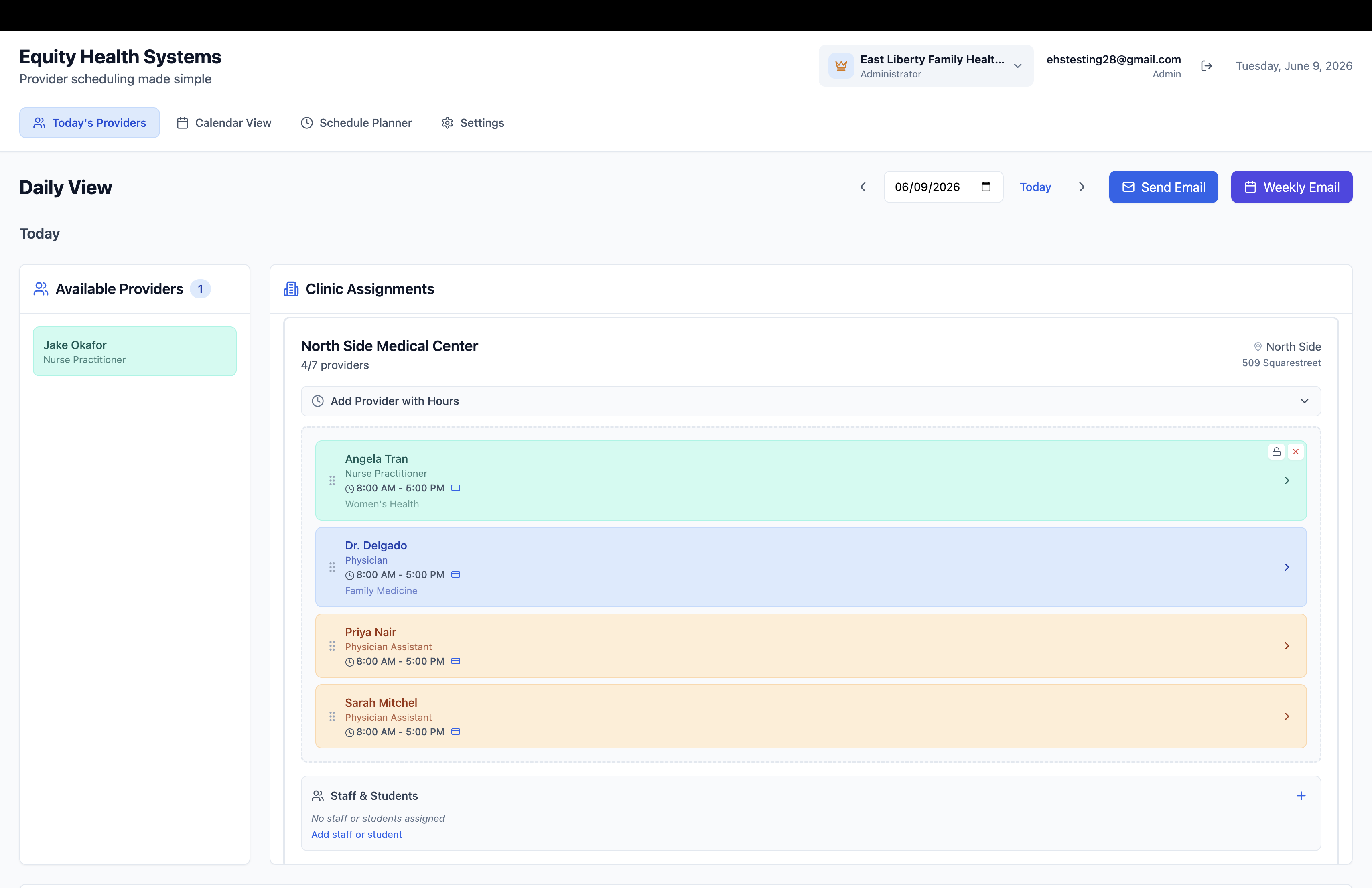Open the Today's Providers tab
The height and width of the screenshot is (888, 1372).
click(x=89, y=123)
